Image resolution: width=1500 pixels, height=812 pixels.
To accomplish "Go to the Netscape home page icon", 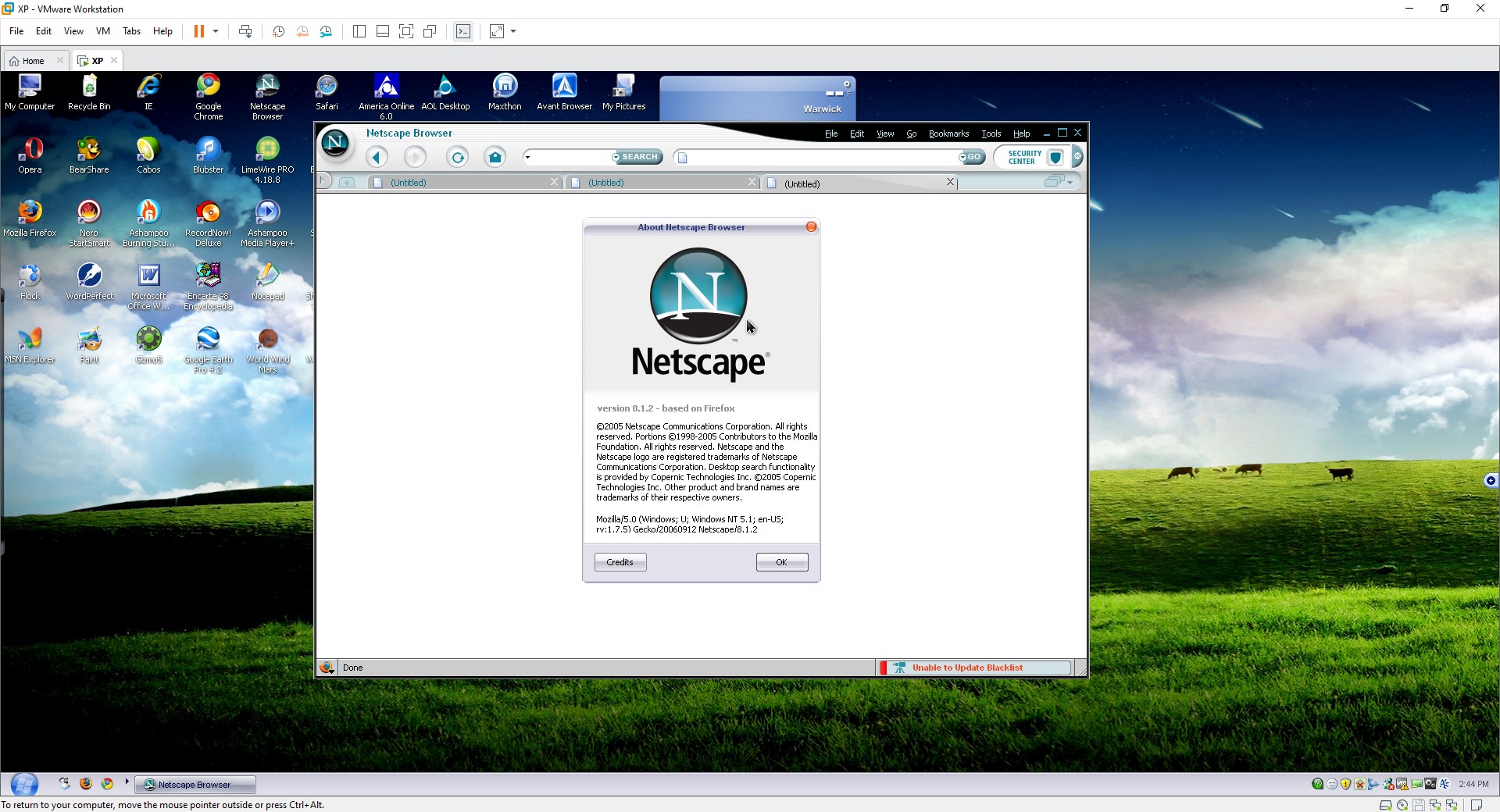I will tap(495, 158).
